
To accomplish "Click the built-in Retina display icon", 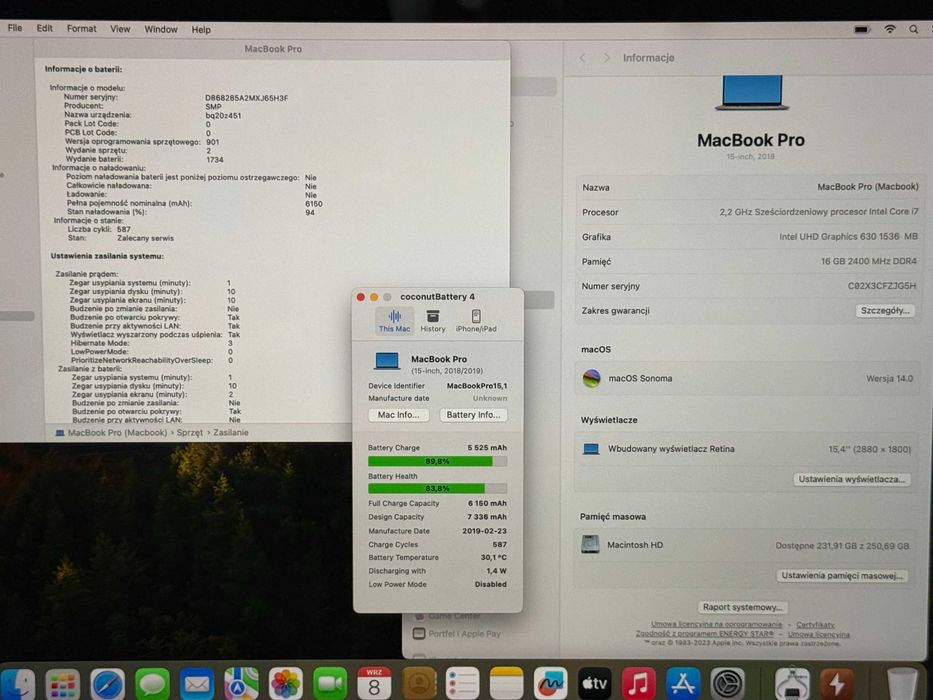I will [x=591, y=449].
